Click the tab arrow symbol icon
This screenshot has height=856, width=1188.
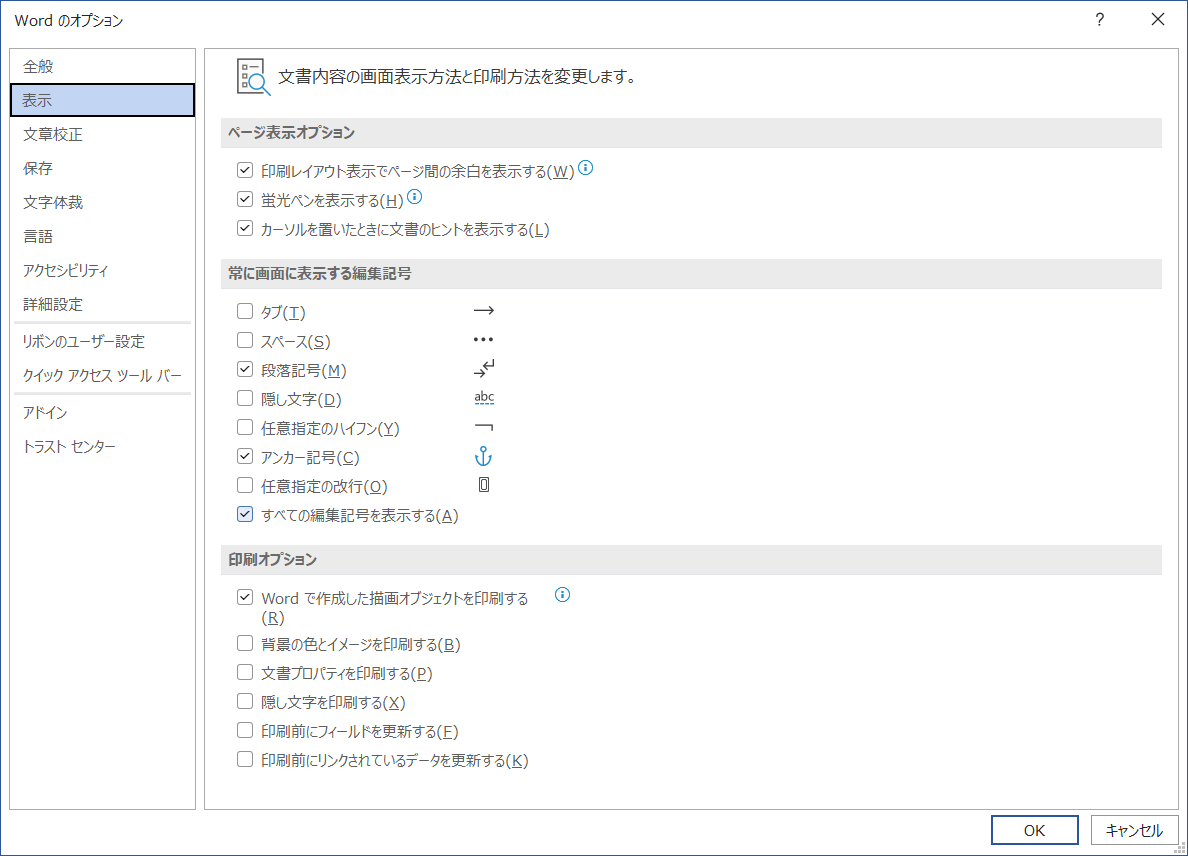coord(483,311)
